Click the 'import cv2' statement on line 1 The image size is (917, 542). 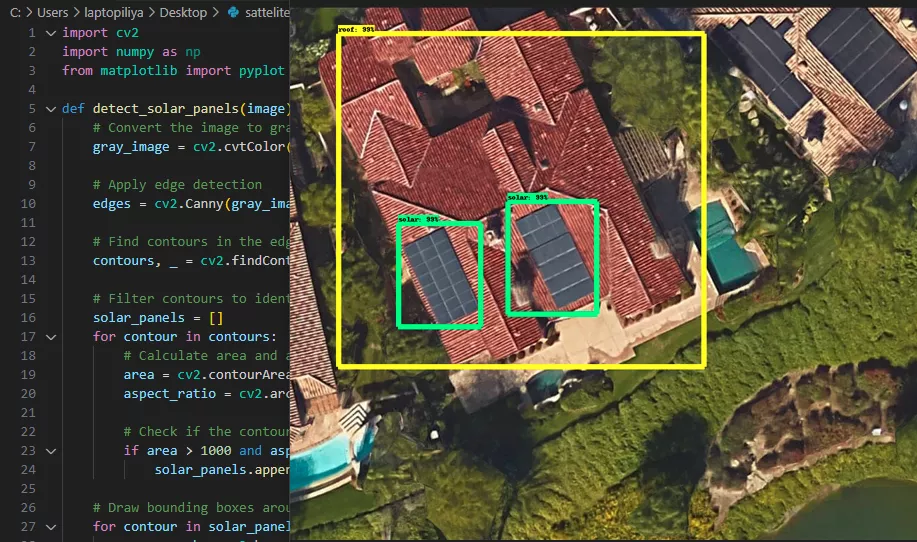point(100,33)
